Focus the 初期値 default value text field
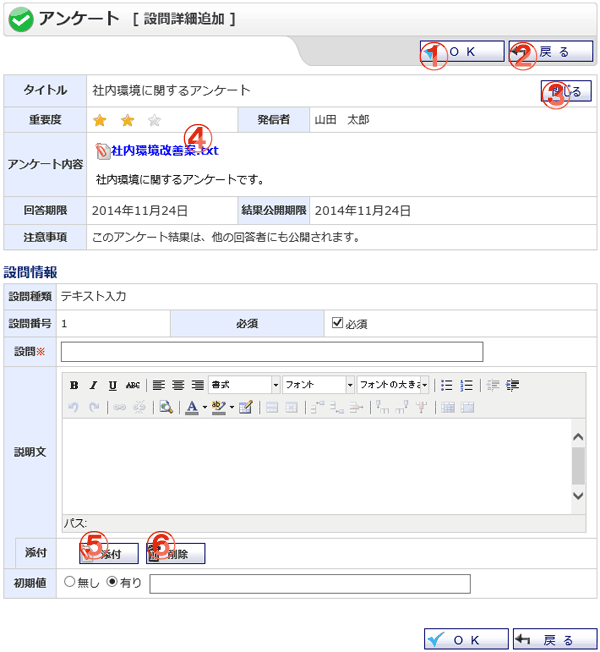Image resolution: width=600 pixels, height=652 pixels. pyautogui.click(x=310, y=584)
